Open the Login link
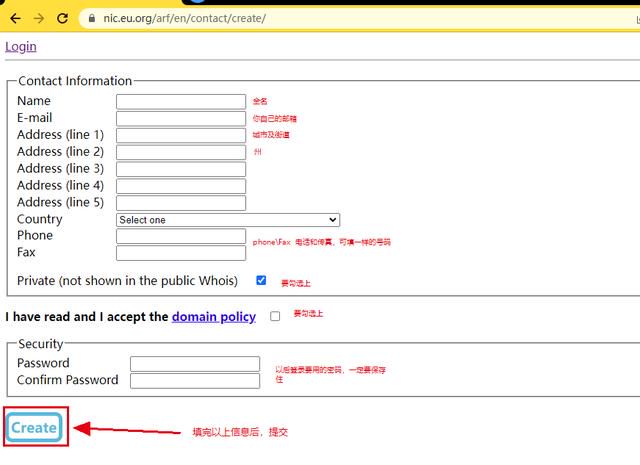This screenshot has height=465, width=640. click(x=21, y=47)
